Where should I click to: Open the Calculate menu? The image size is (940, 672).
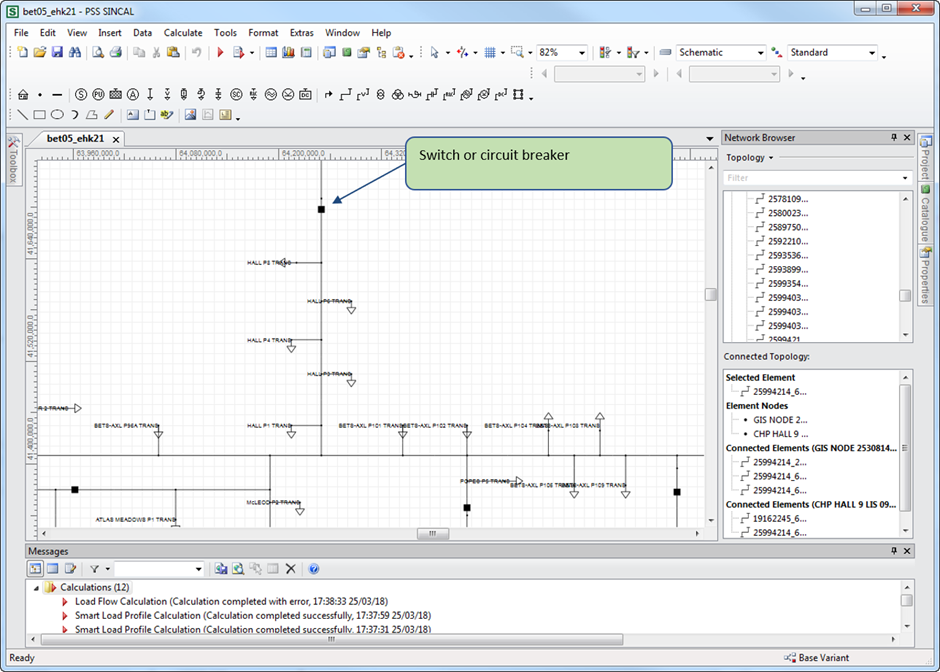coord(183,33)
